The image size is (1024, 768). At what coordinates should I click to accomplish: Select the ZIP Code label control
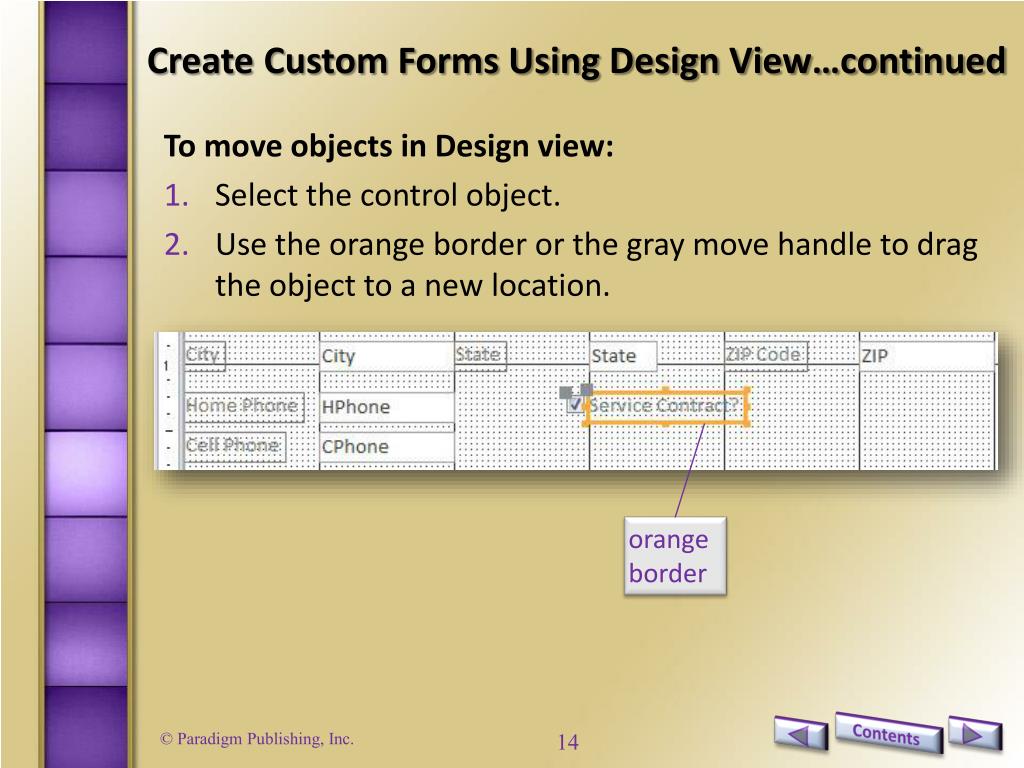[766, 356]
